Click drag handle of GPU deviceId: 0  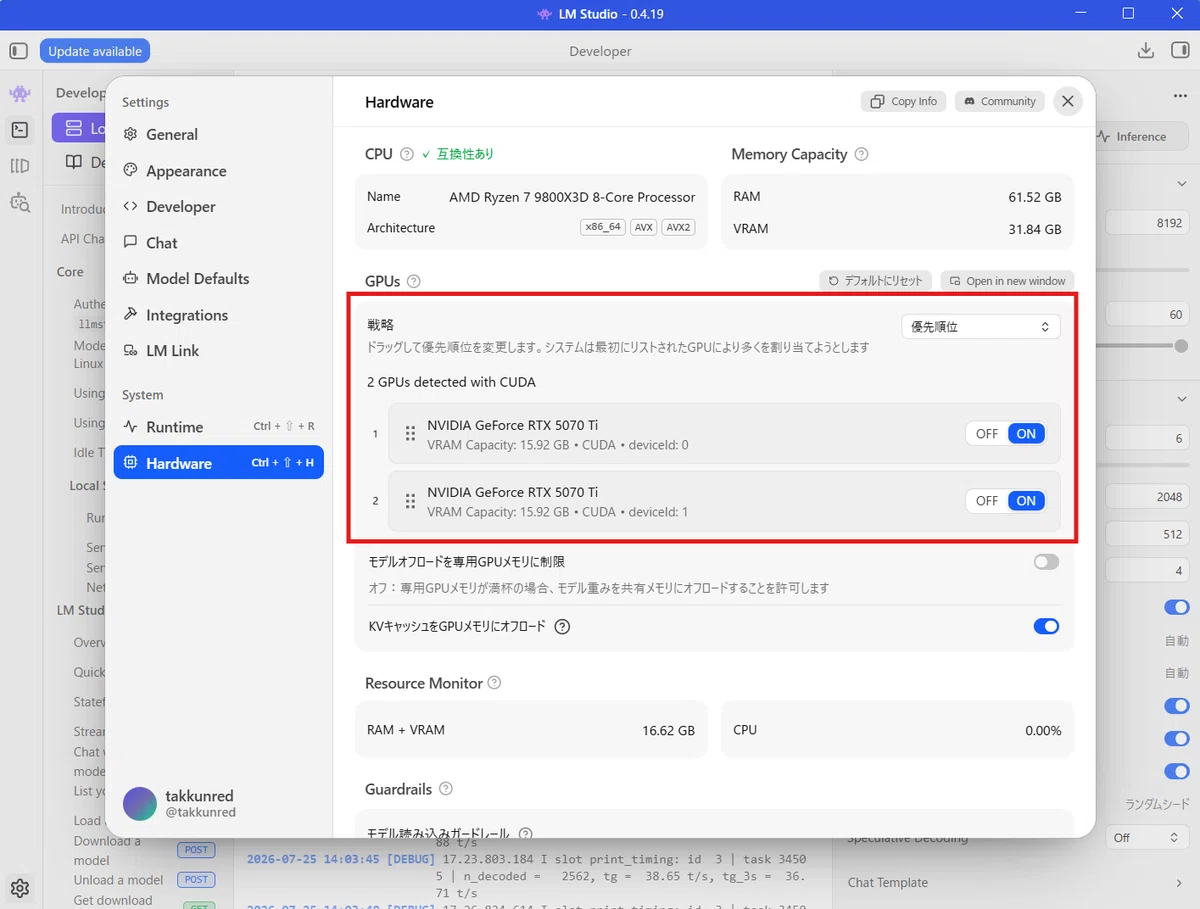[410, 434]
